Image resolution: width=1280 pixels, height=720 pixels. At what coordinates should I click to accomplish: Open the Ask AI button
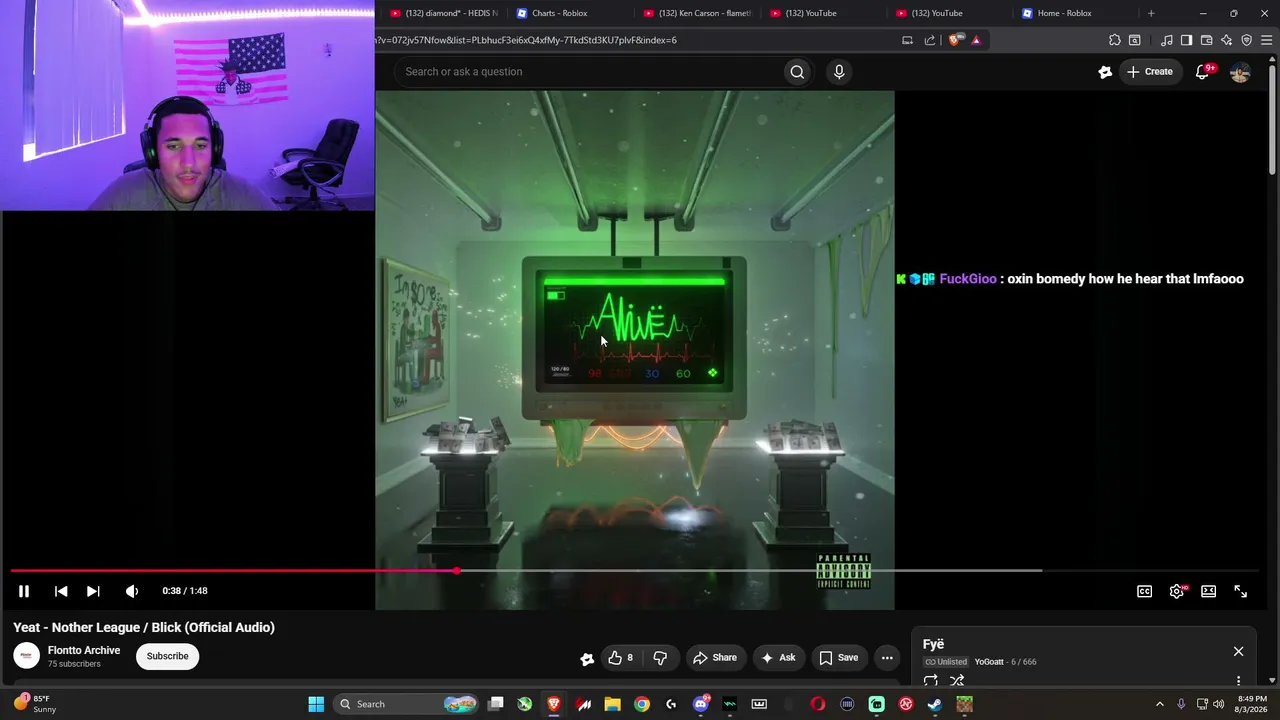(x=778, y=657)
